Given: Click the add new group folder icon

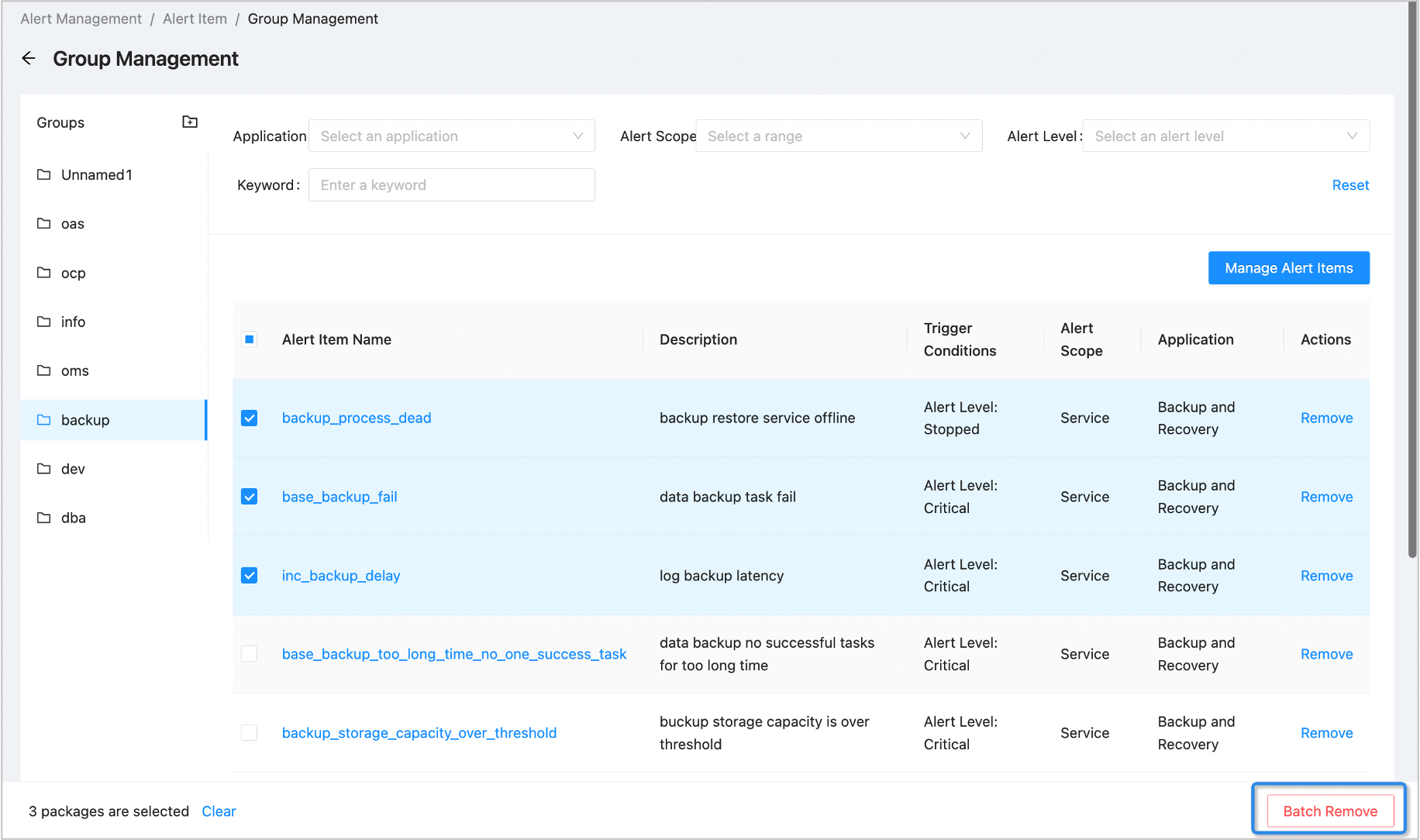Looking at the screenshot, I should 190,122.
